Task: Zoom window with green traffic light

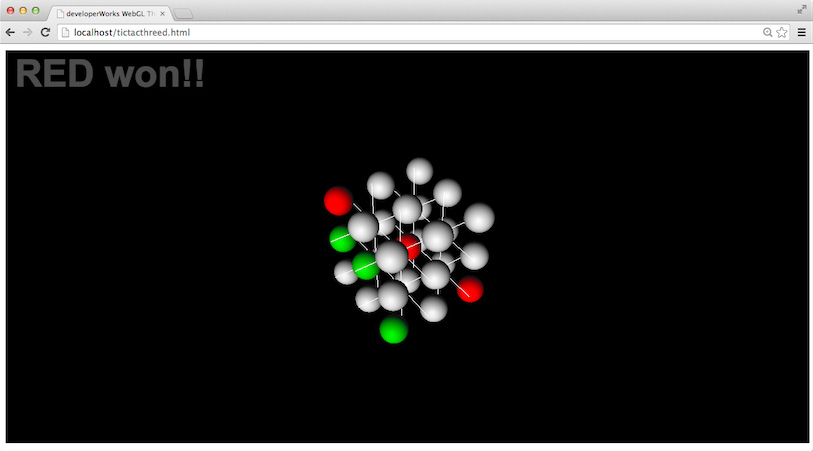Action: click(x=35, y=10)
